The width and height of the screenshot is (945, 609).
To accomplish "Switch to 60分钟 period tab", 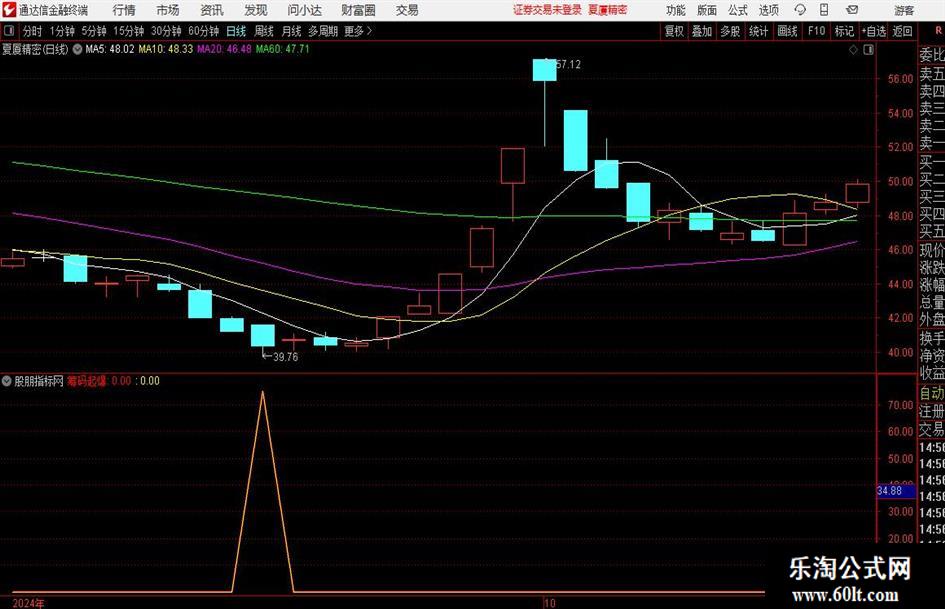I will click(203, 31).
